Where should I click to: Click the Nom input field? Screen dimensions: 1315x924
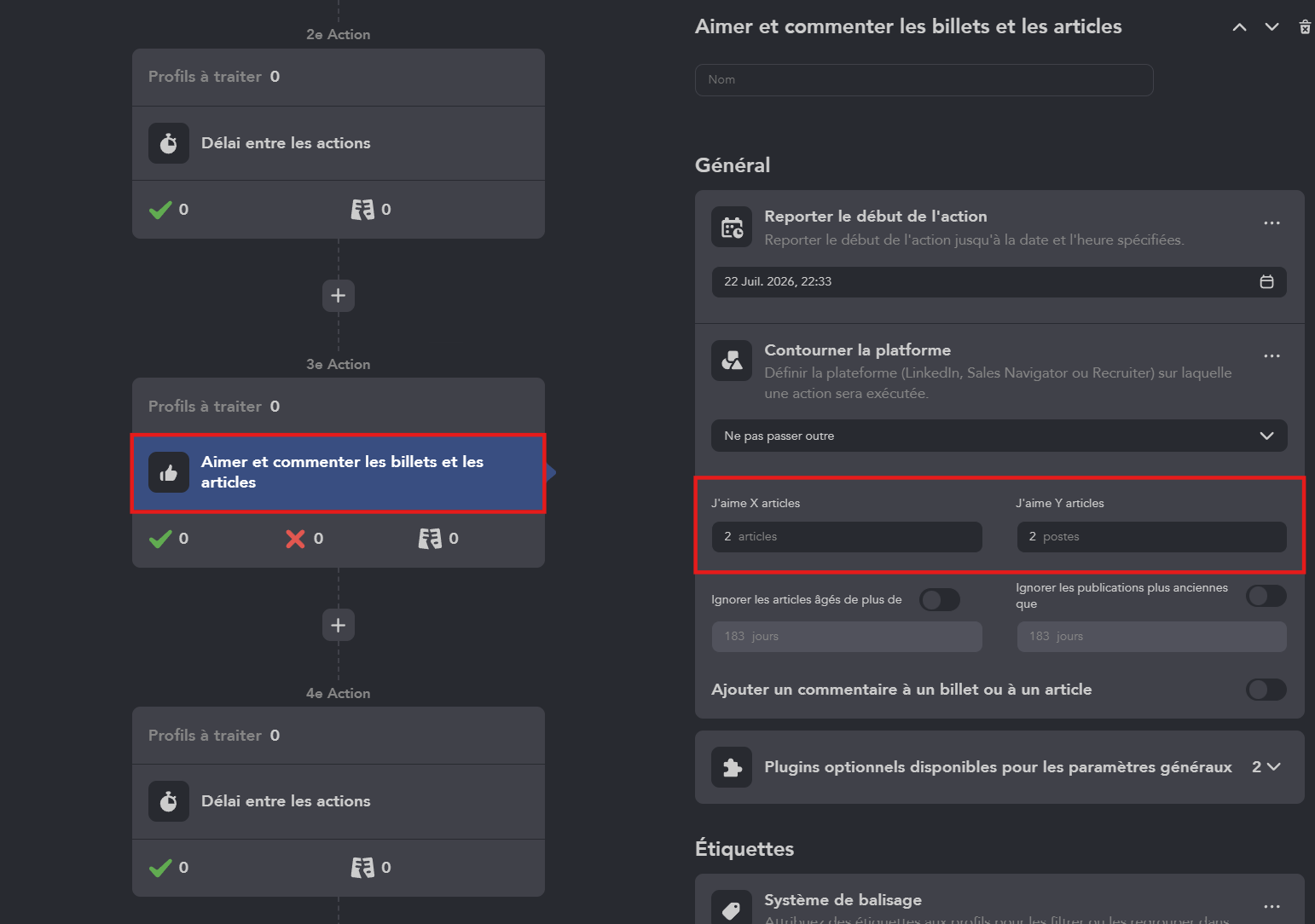(x=924, y=80)
